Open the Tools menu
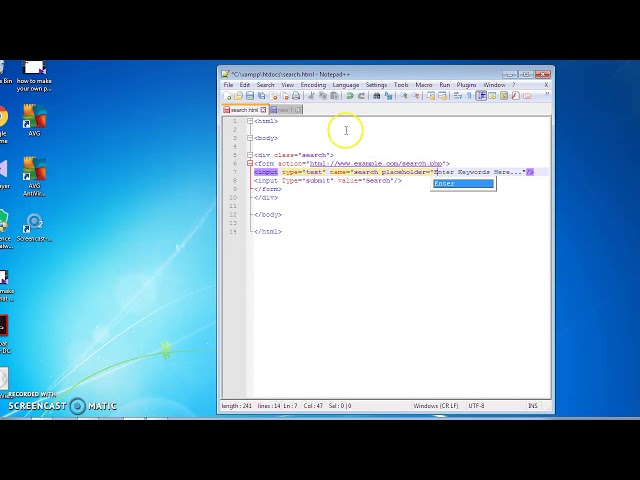Viewport: 640px width, 480px height. coord(401,85)
